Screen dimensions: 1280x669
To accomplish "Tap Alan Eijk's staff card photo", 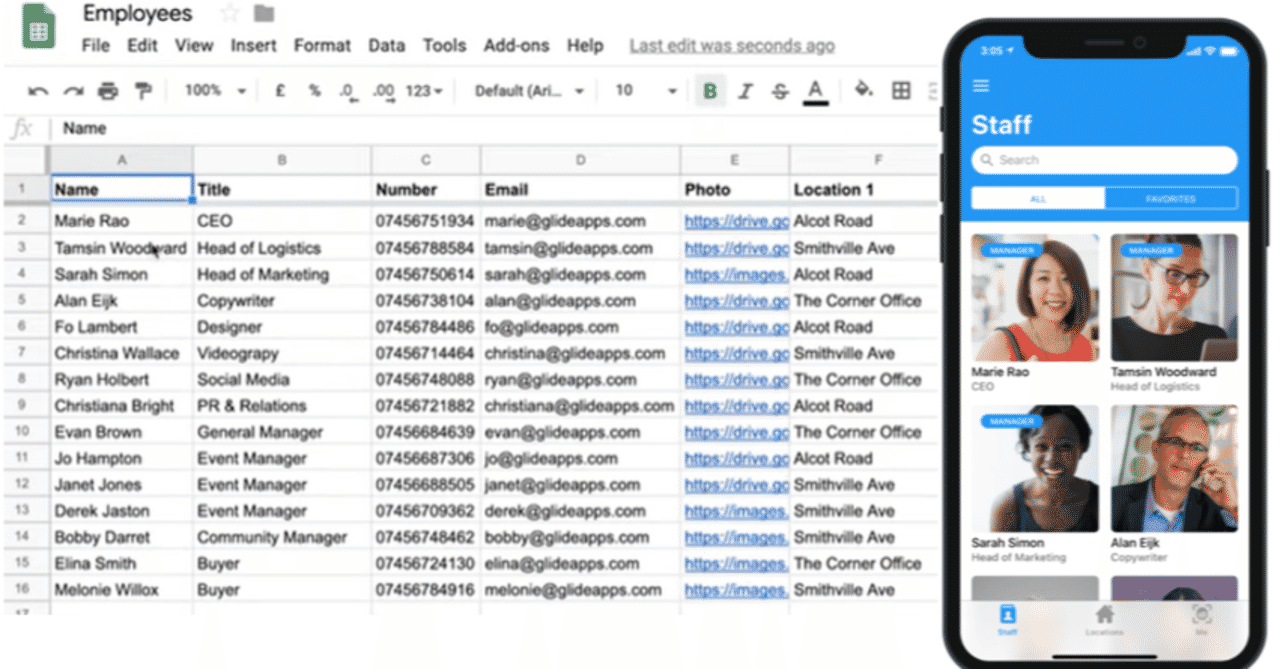I will (x=1174, y=468).
